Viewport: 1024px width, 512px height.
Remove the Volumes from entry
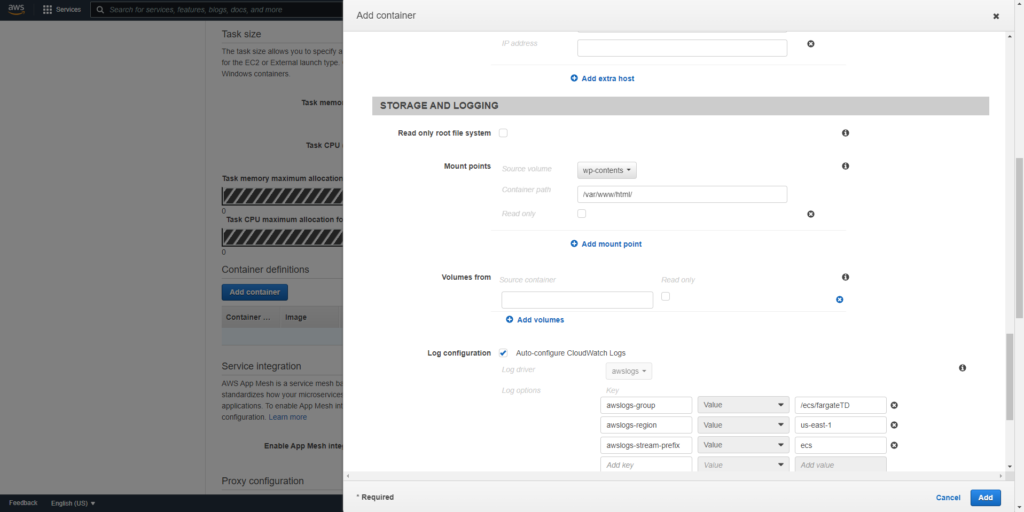click(840, 300)
